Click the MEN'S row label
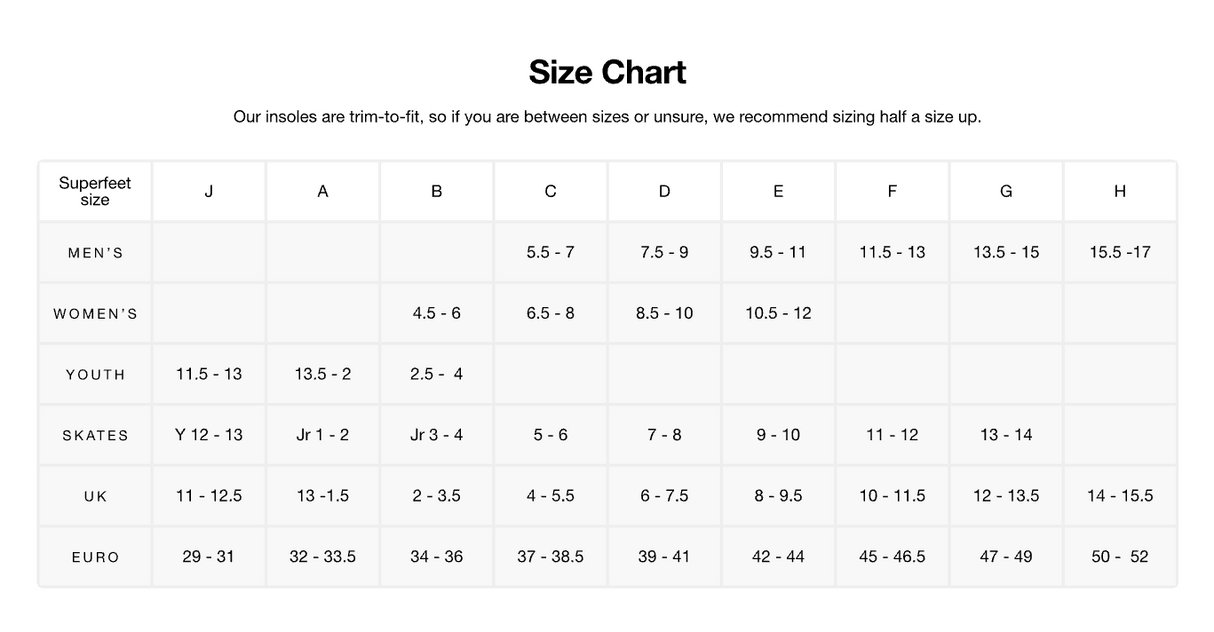 (95, 253)
